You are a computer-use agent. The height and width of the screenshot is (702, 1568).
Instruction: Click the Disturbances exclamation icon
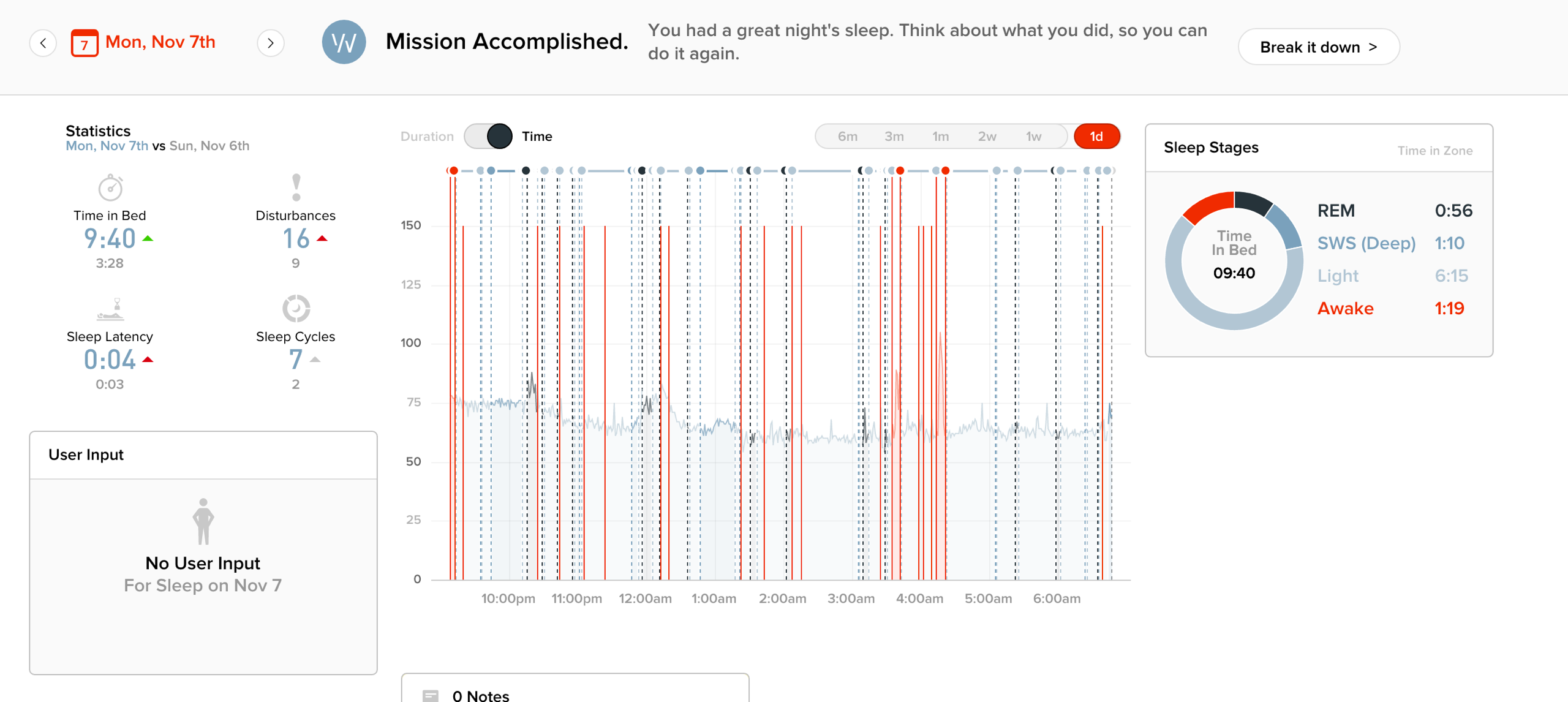coord(296,187)
